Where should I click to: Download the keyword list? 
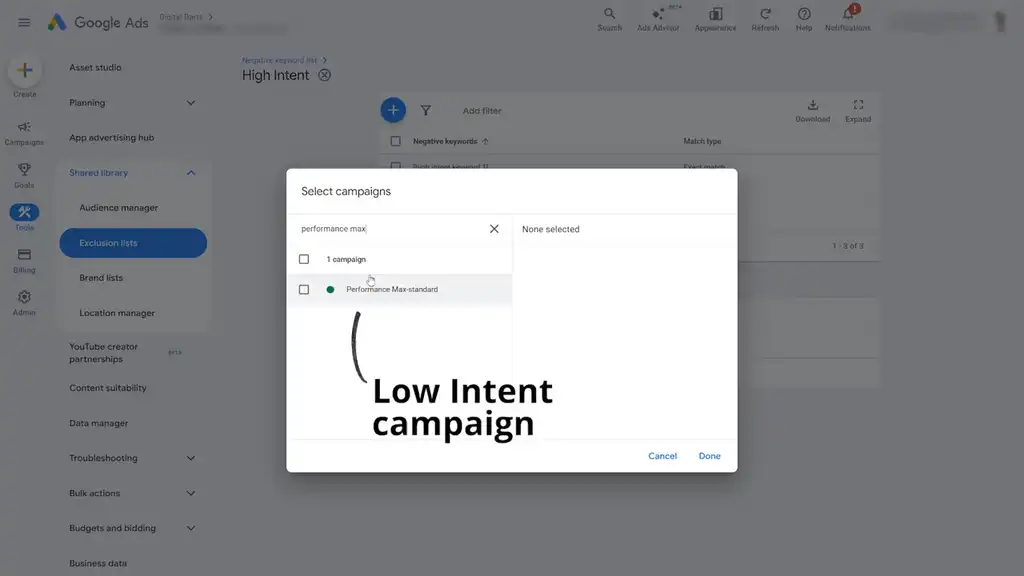coord(812,110)
